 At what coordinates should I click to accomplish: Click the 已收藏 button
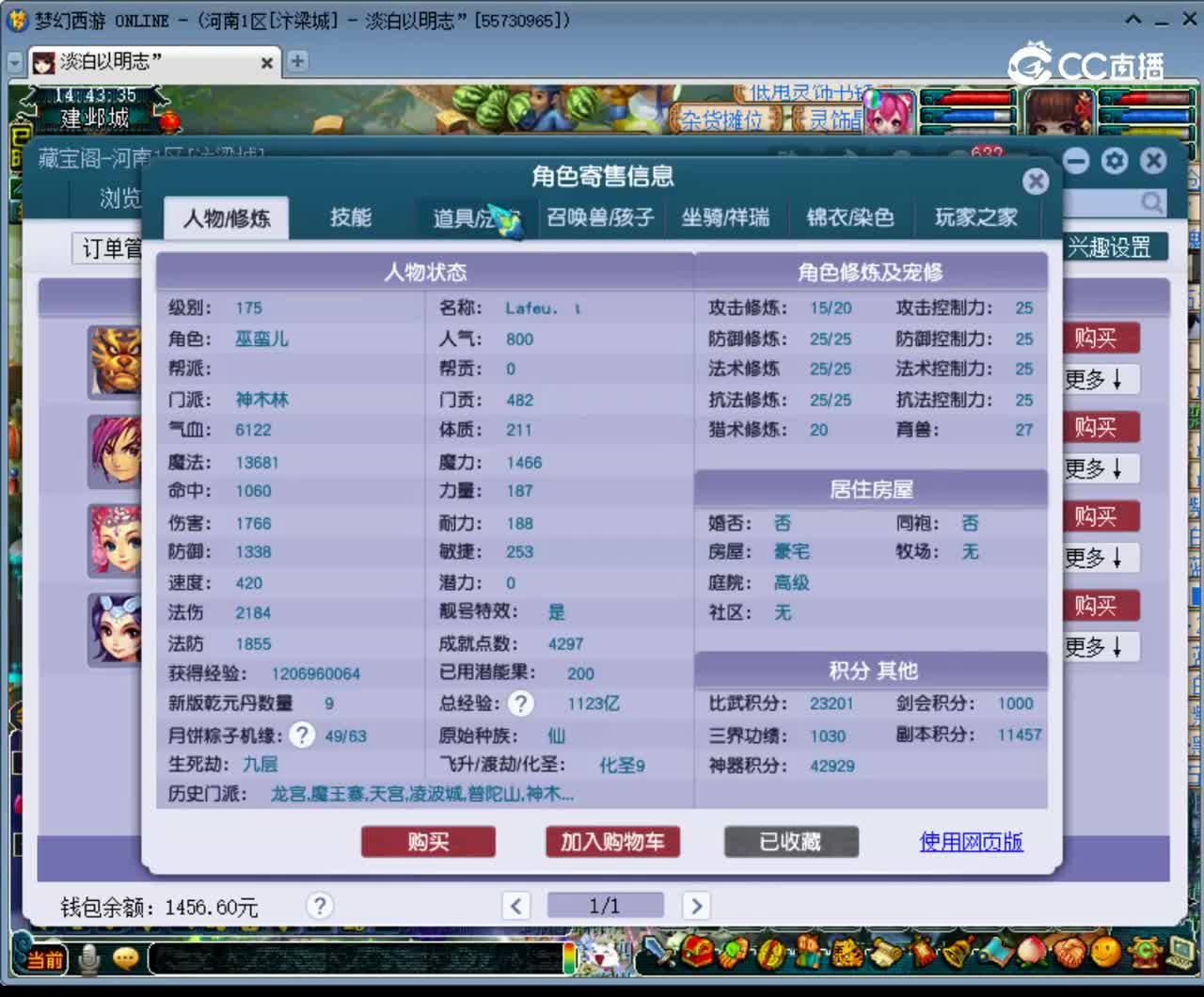tap(791, 842)
